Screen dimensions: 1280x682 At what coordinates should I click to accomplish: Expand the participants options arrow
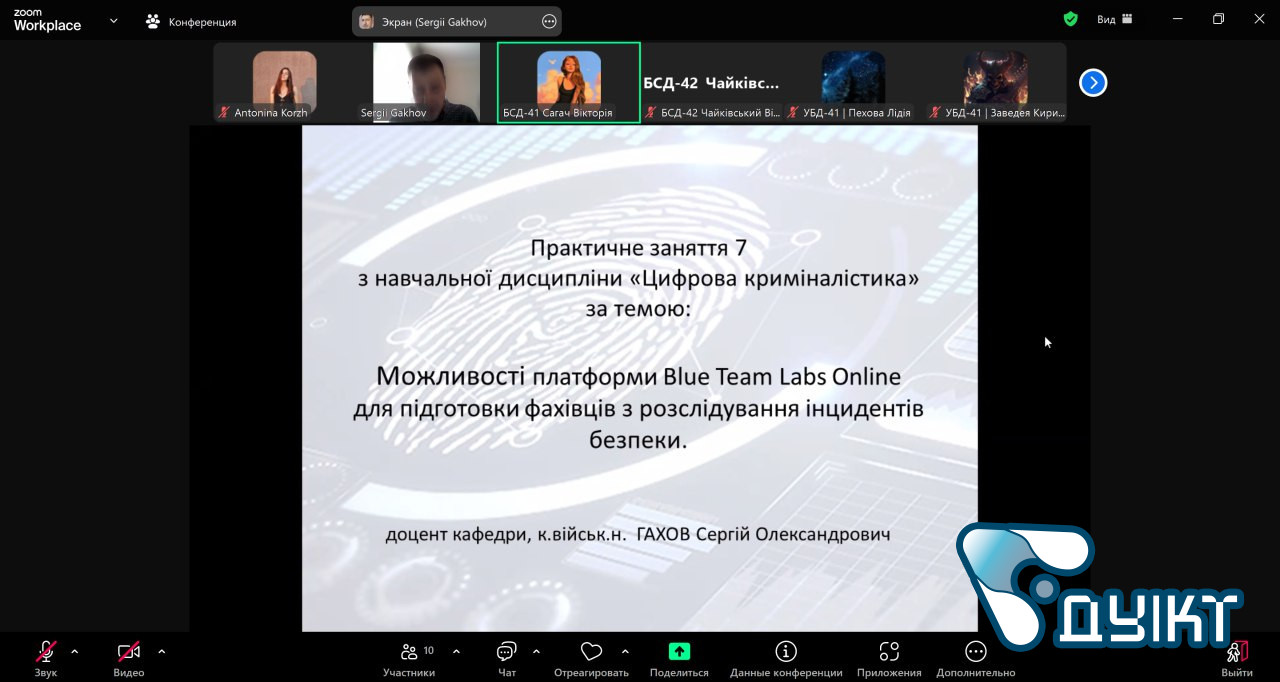click(x=456, y=651)
